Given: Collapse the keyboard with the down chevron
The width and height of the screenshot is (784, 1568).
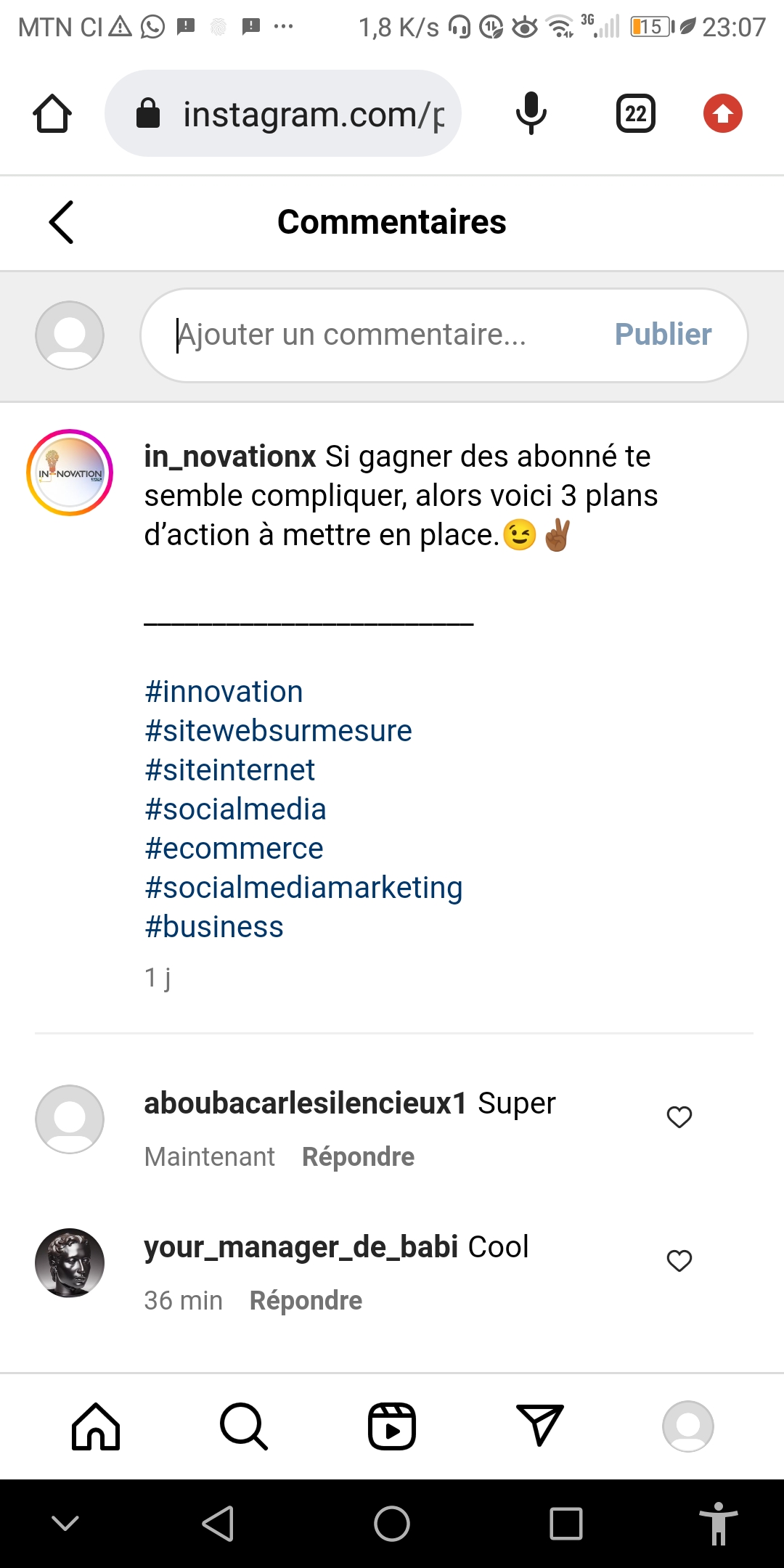Looking at the screenshot, I should [x=65, y=1523].
